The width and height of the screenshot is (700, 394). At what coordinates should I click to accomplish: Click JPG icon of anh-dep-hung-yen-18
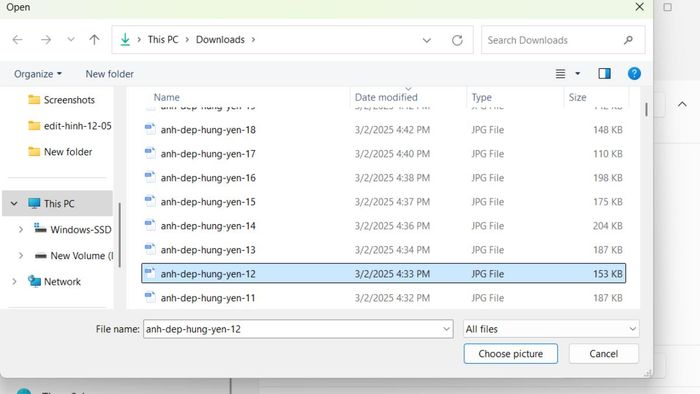pos(150,129)
